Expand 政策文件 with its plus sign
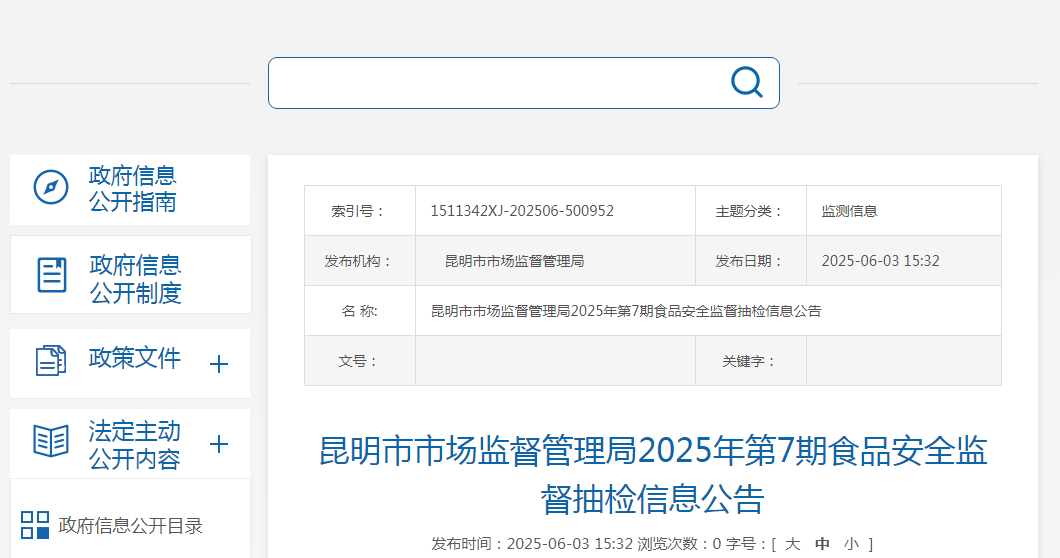 point(218,365)
